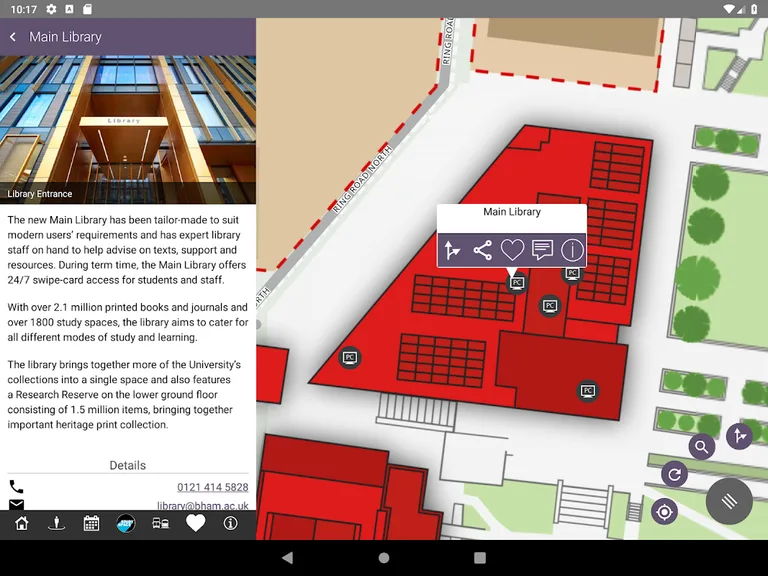Select PC marker in southeast library block
The height and width of the screenshot is (576, 768).
coord(588,391)
